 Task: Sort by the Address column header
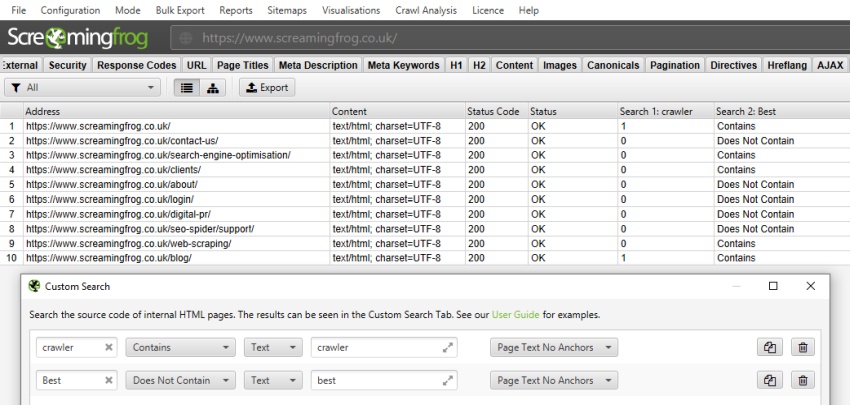point(177,111)
